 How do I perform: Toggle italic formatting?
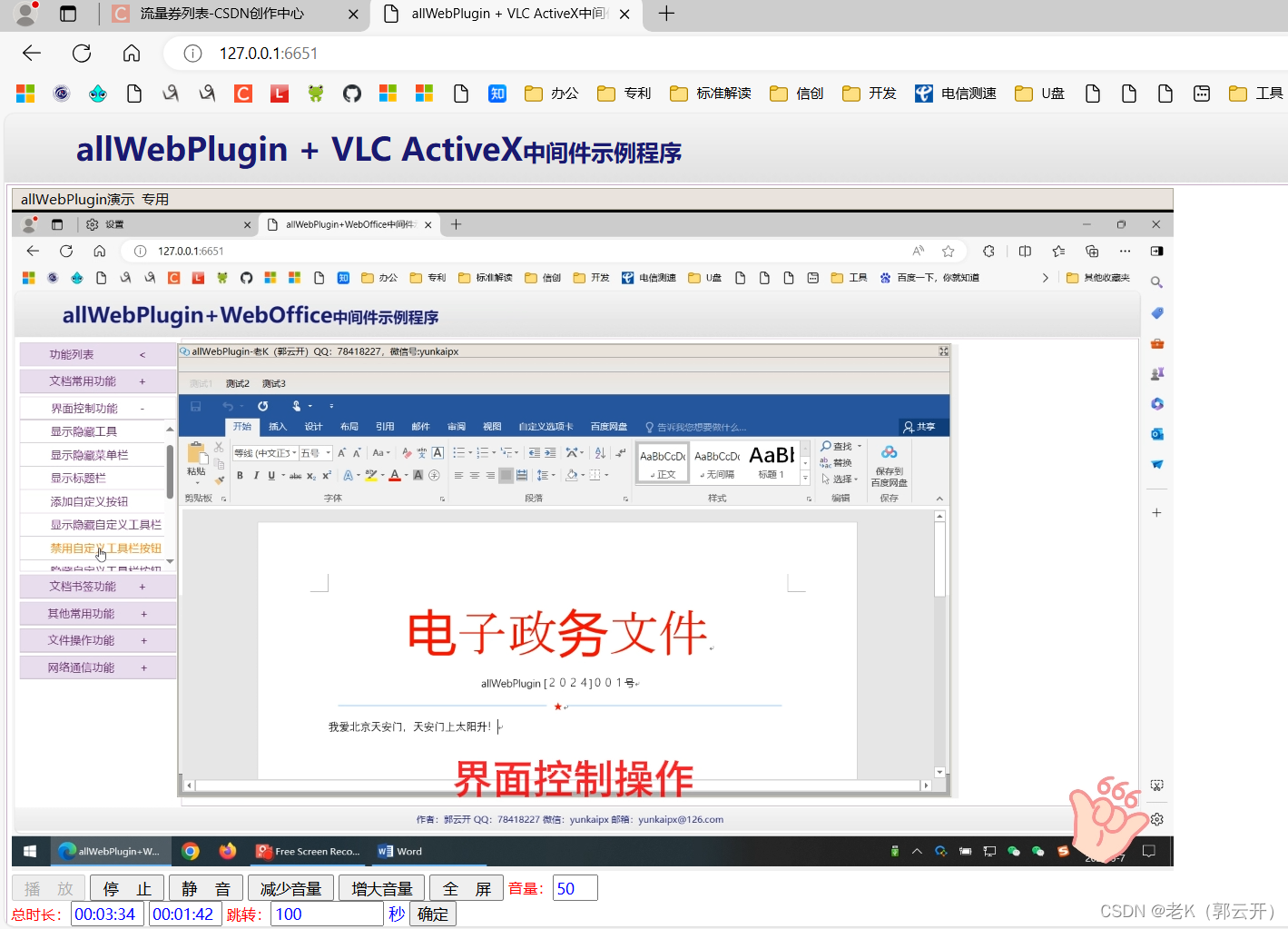click(256, 476)
